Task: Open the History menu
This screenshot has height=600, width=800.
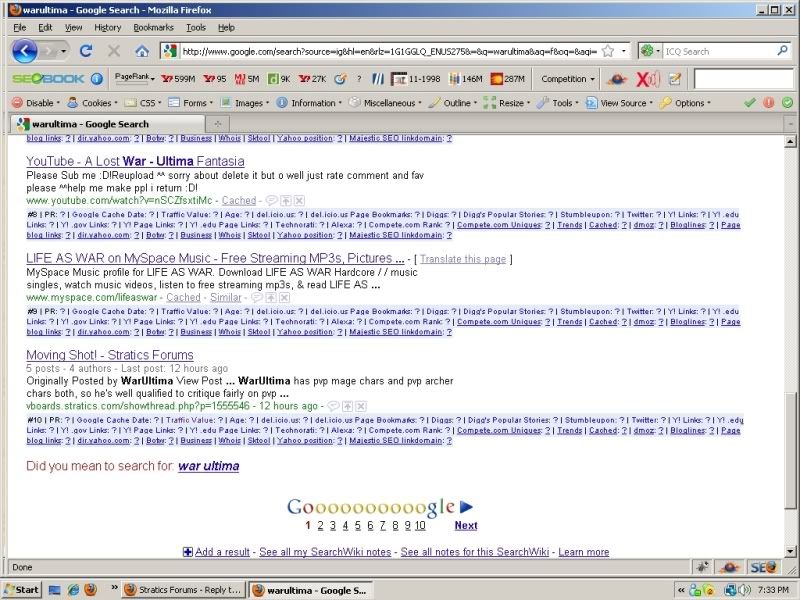Action: point(108,28)
